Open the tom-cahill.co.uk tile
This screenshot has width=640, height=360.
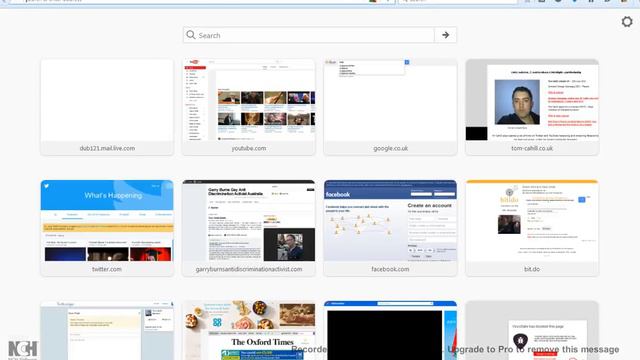click(x=532, y=107)
